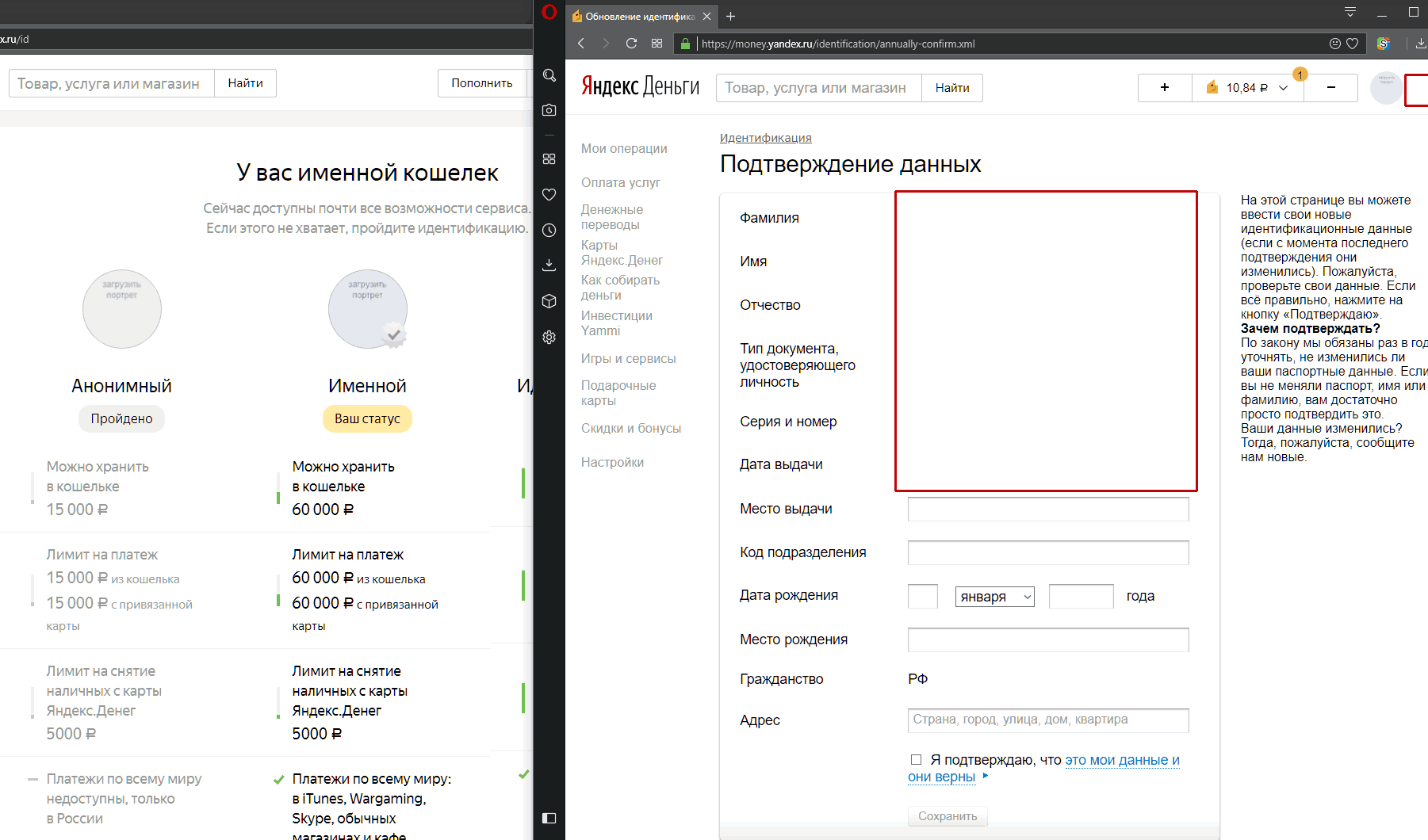Click 'Найти' in the left window
The width and height of the screenshot is (1428, 840).
246,83
